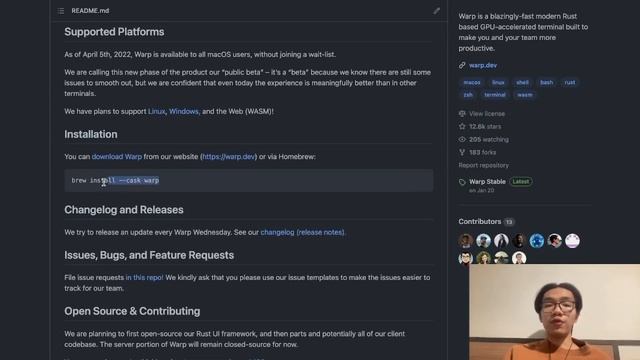Select the zsh topic tag

tap(468, 95)
